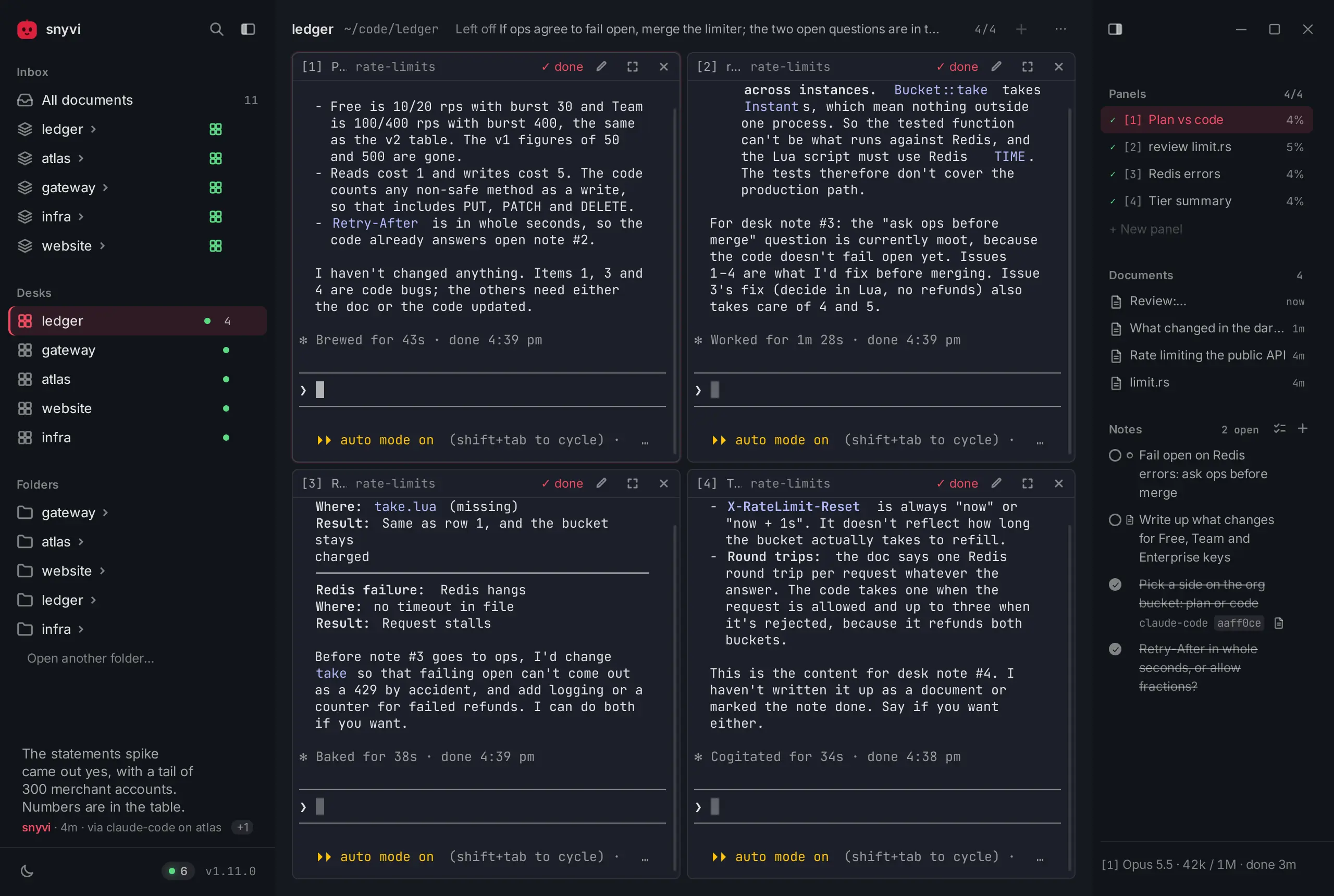Uncheck Pick a side on org bucket note
The width and height of the screenshot is (1334, 896).
1115,584
